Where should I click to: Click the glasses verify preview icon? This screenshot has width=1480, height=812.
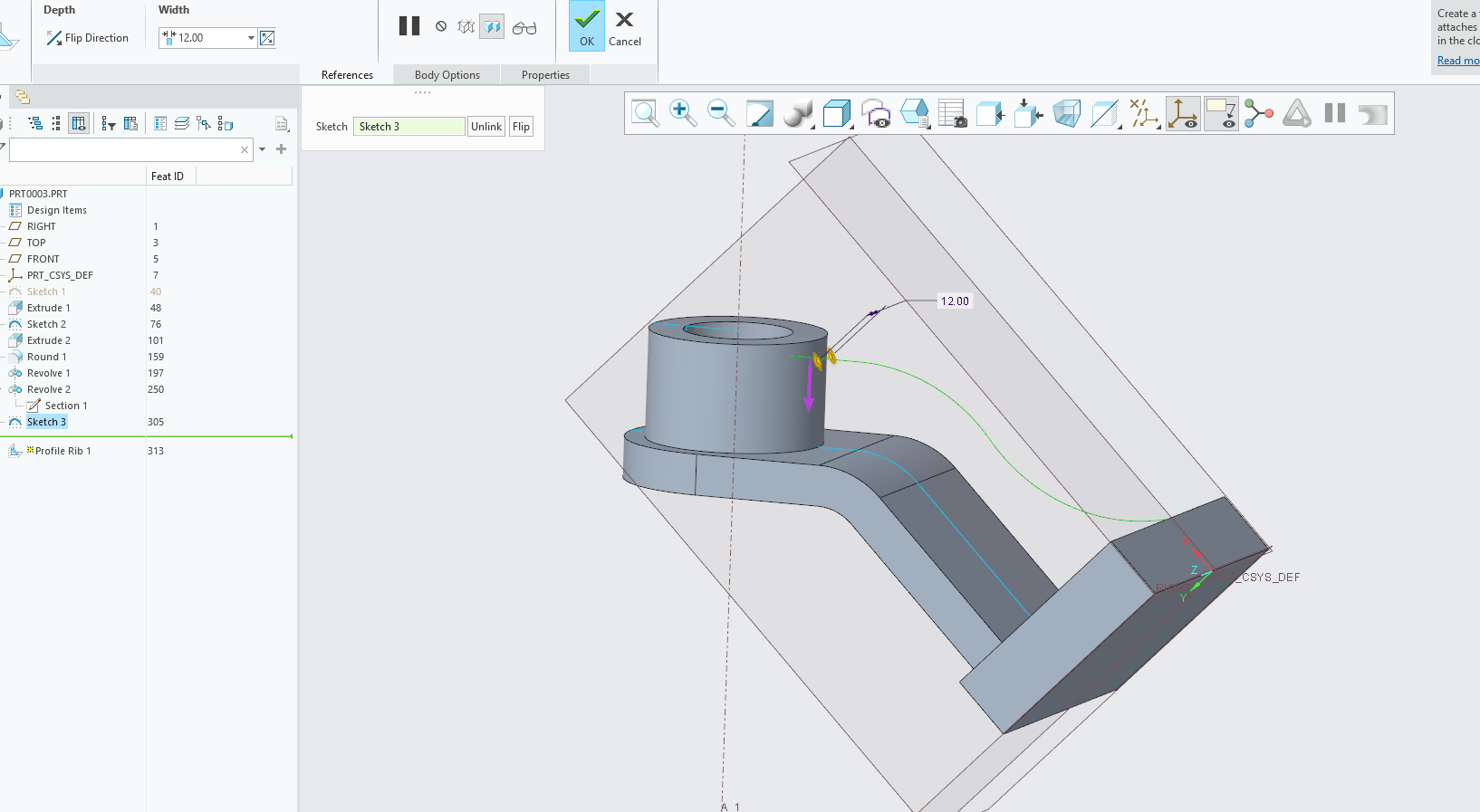point(524,28)
